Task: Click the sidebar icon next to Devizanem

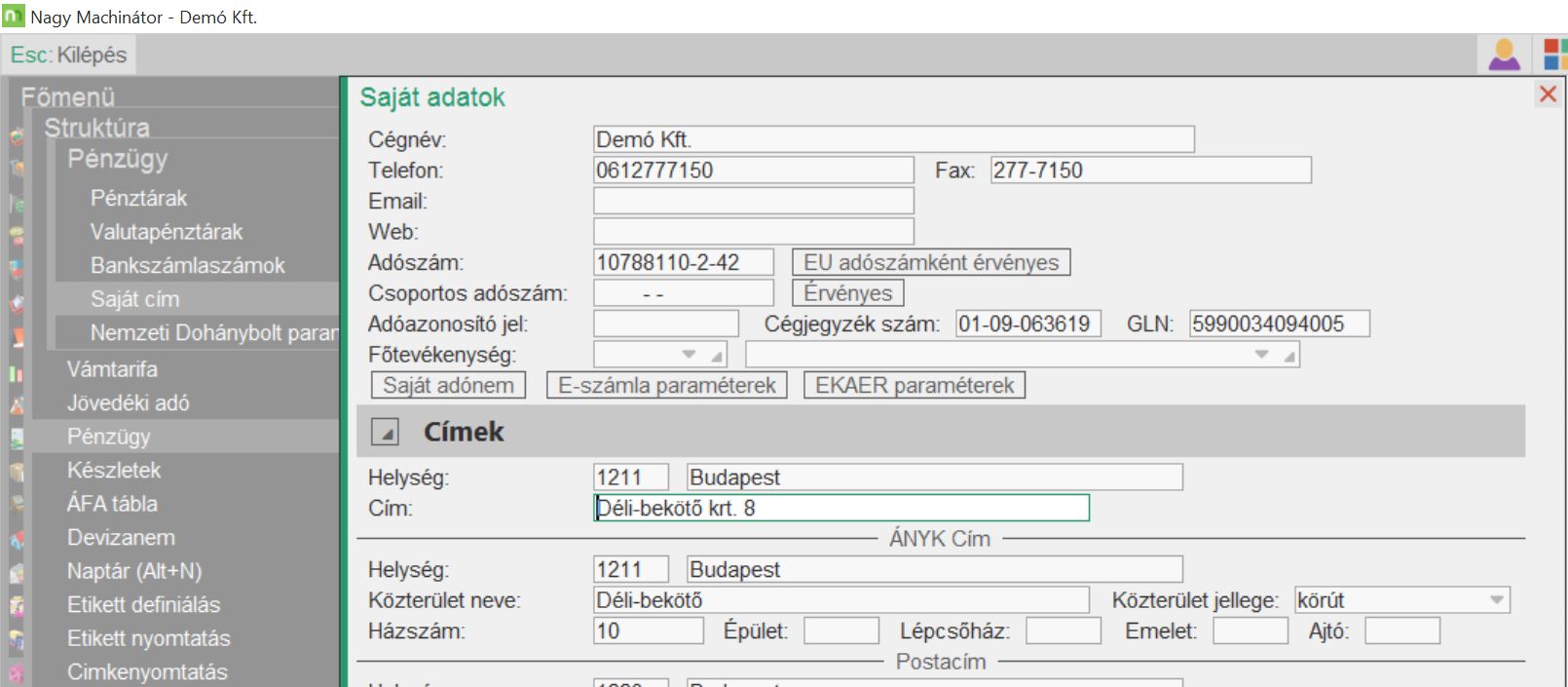Action: (17, 539)
